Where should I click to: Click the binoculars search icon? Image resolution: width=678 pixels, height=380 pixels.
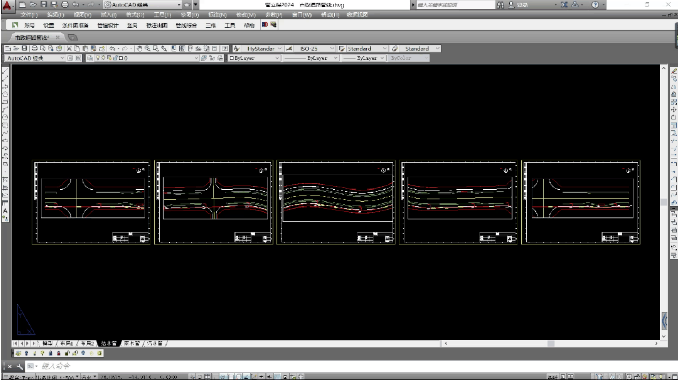500,5
